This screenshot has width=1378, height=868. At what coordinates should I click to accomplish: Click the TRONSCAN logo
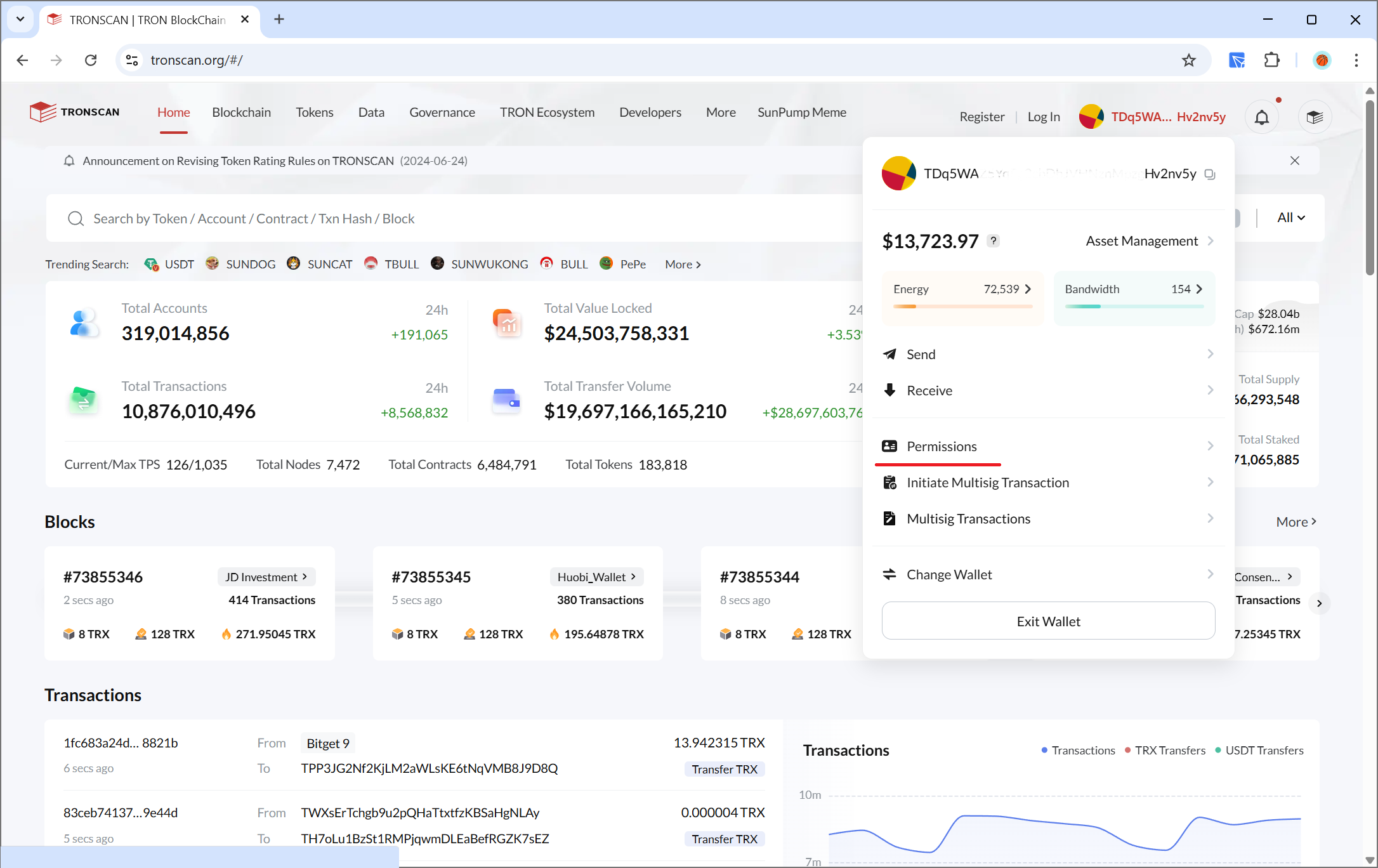74,112
